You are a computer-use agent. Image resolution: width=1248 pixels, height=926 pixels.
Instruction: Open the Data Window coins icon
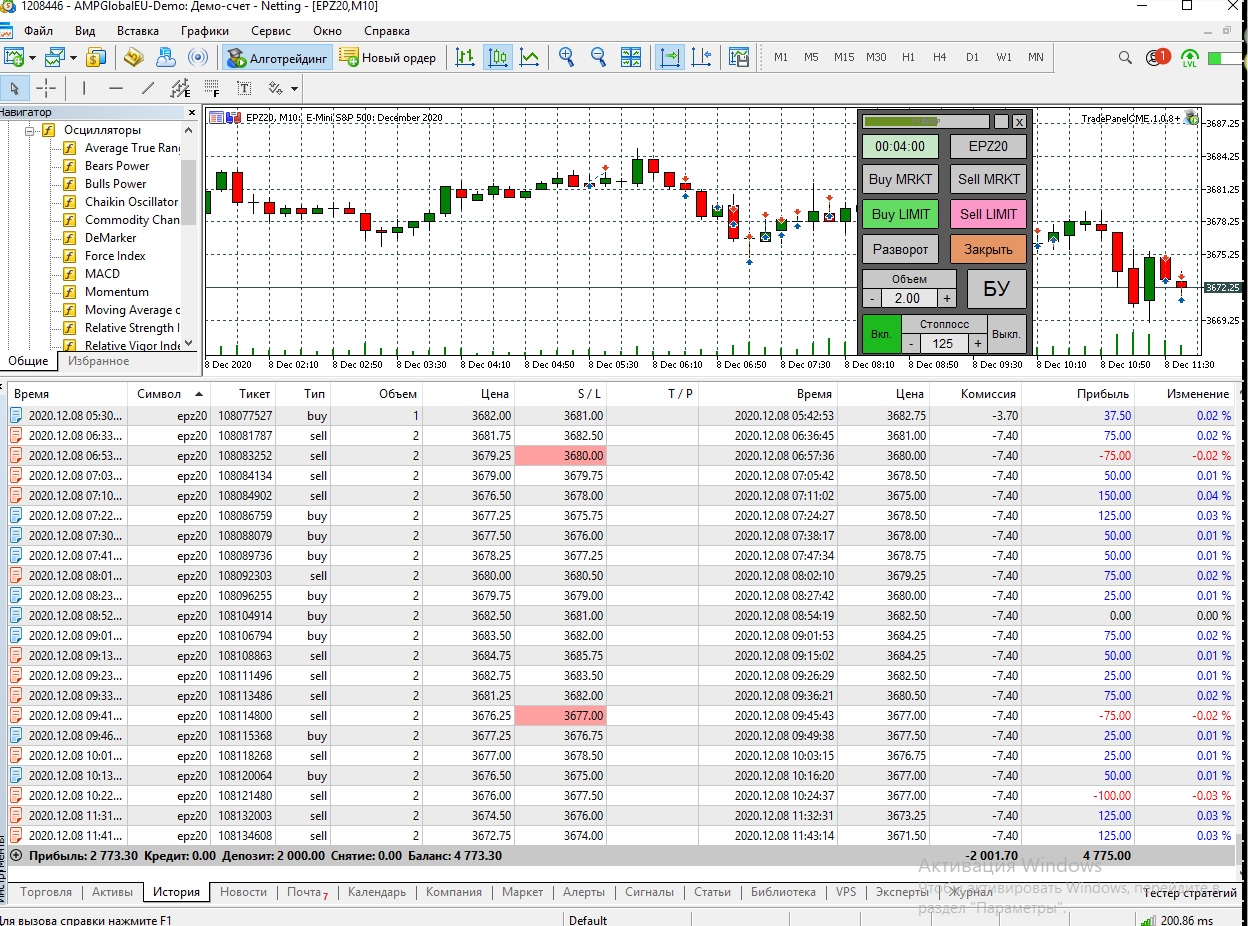click(134, 57)
